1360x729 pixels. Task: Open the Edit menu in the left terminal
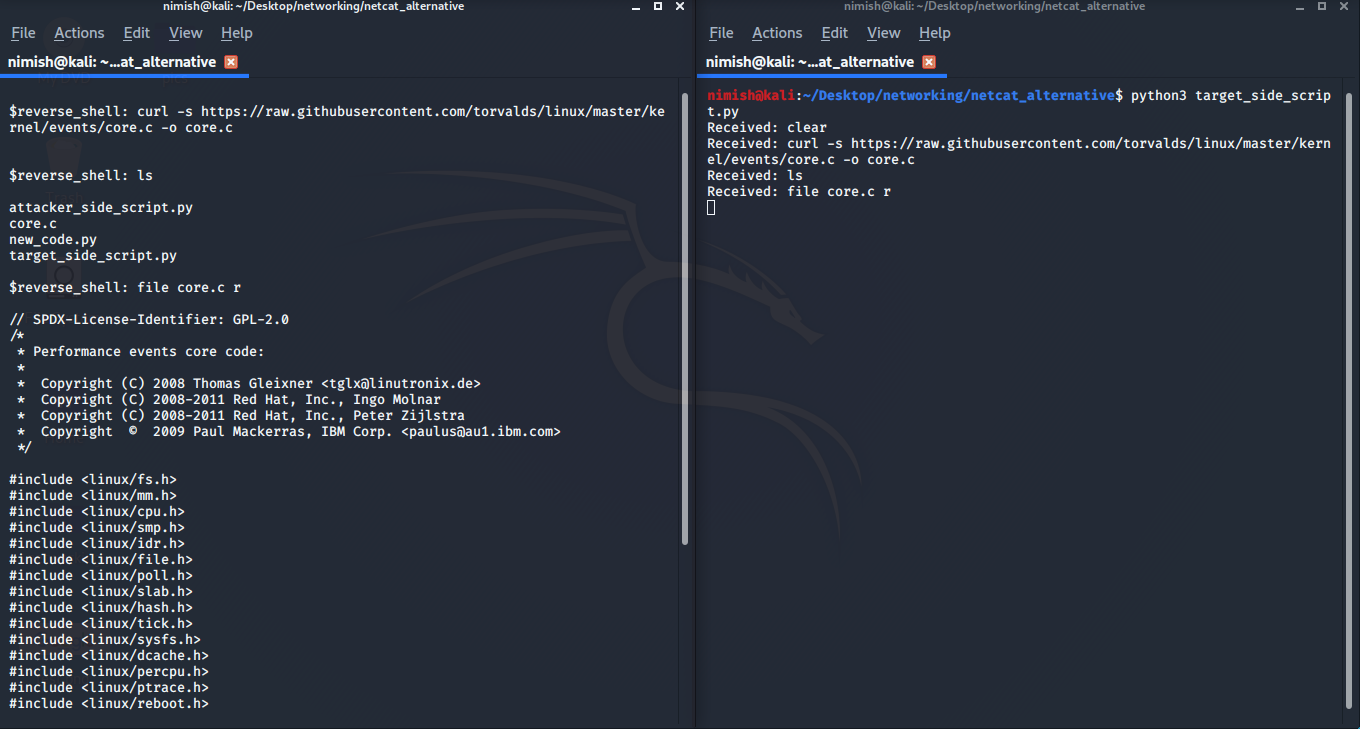tap(136, 32)
